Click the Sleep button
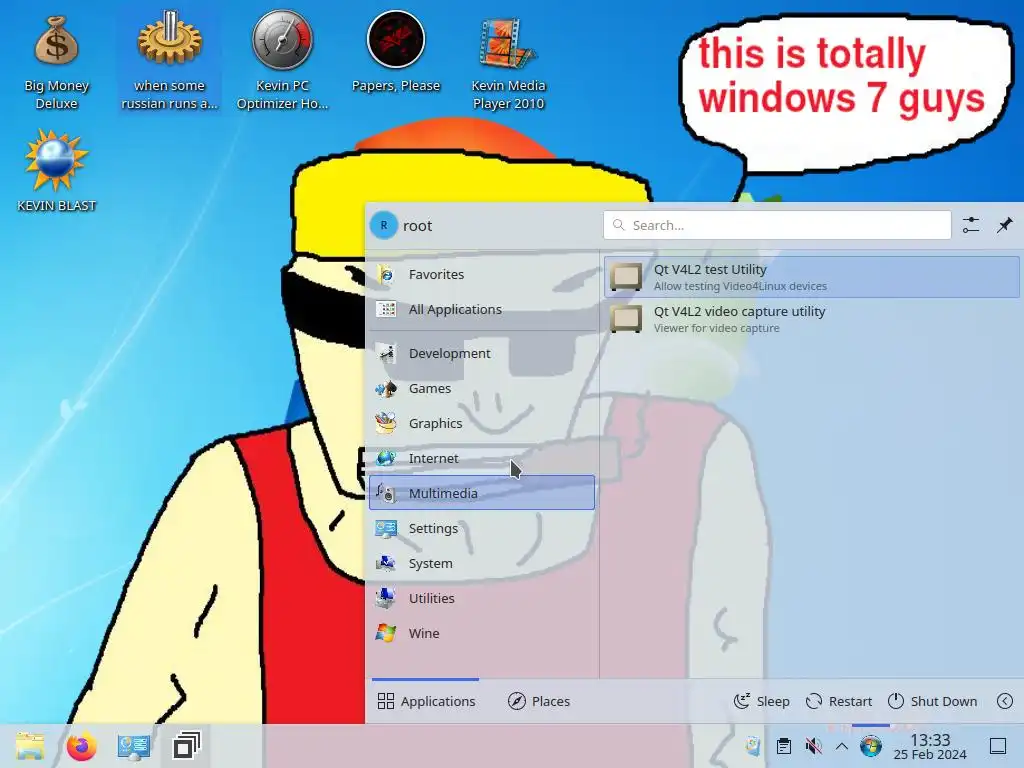Viewport: 1024px width, 768px height. (x=761, y=701)
